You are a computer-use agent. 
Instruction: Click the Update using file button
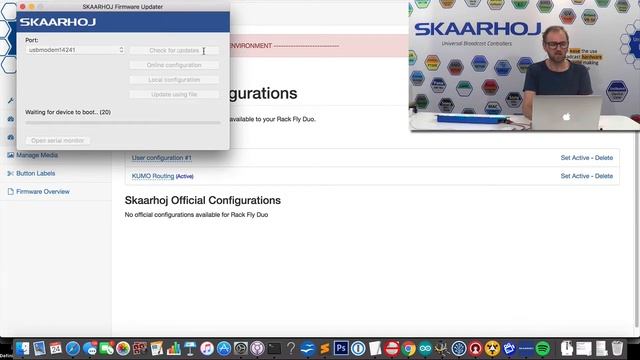click(174, 95)
